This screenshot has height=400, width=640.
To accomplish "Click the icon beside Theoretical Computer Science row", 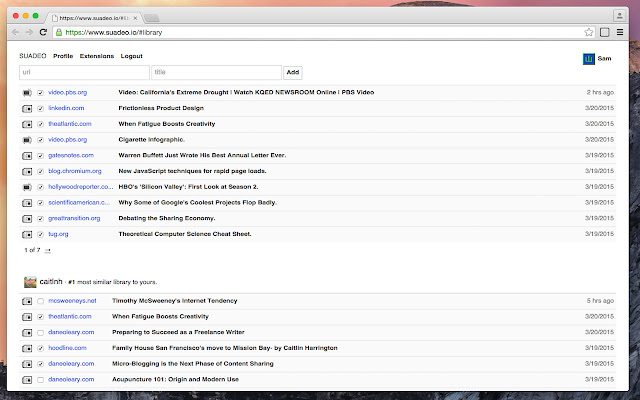I will tap(27, 234).
